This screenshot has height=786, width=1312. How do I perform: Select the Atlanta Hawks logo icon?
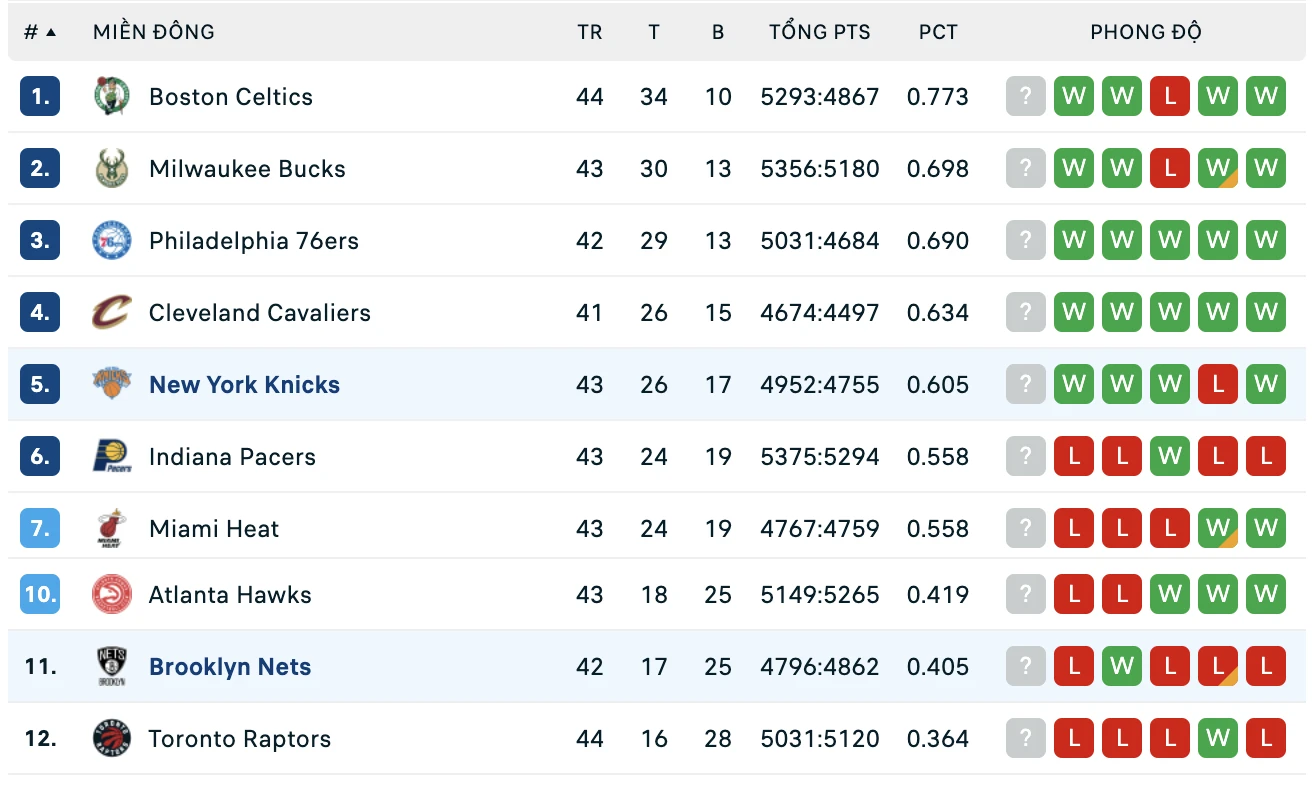[112, 595]
